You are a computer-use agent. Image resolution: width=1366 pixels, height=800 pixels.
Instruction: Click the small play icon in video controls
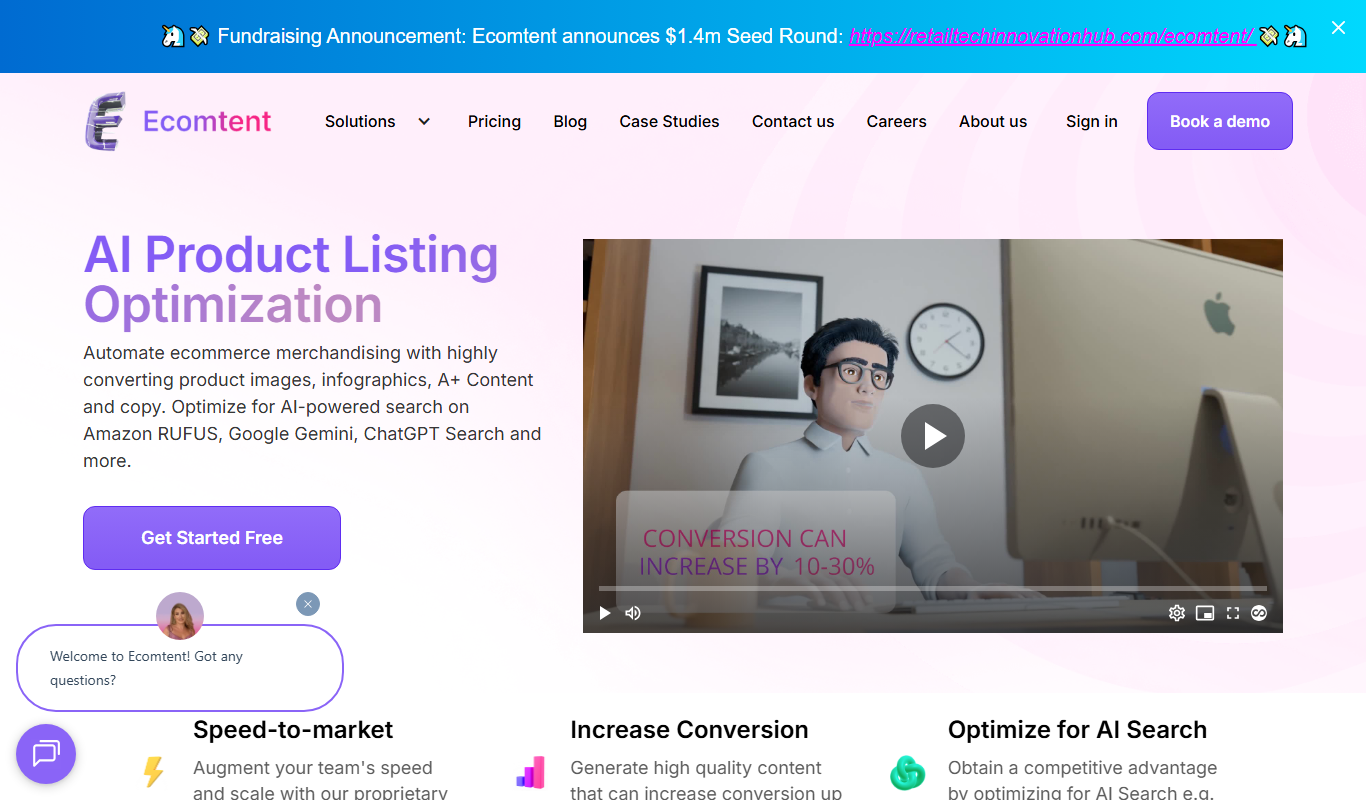pos(605,613)
